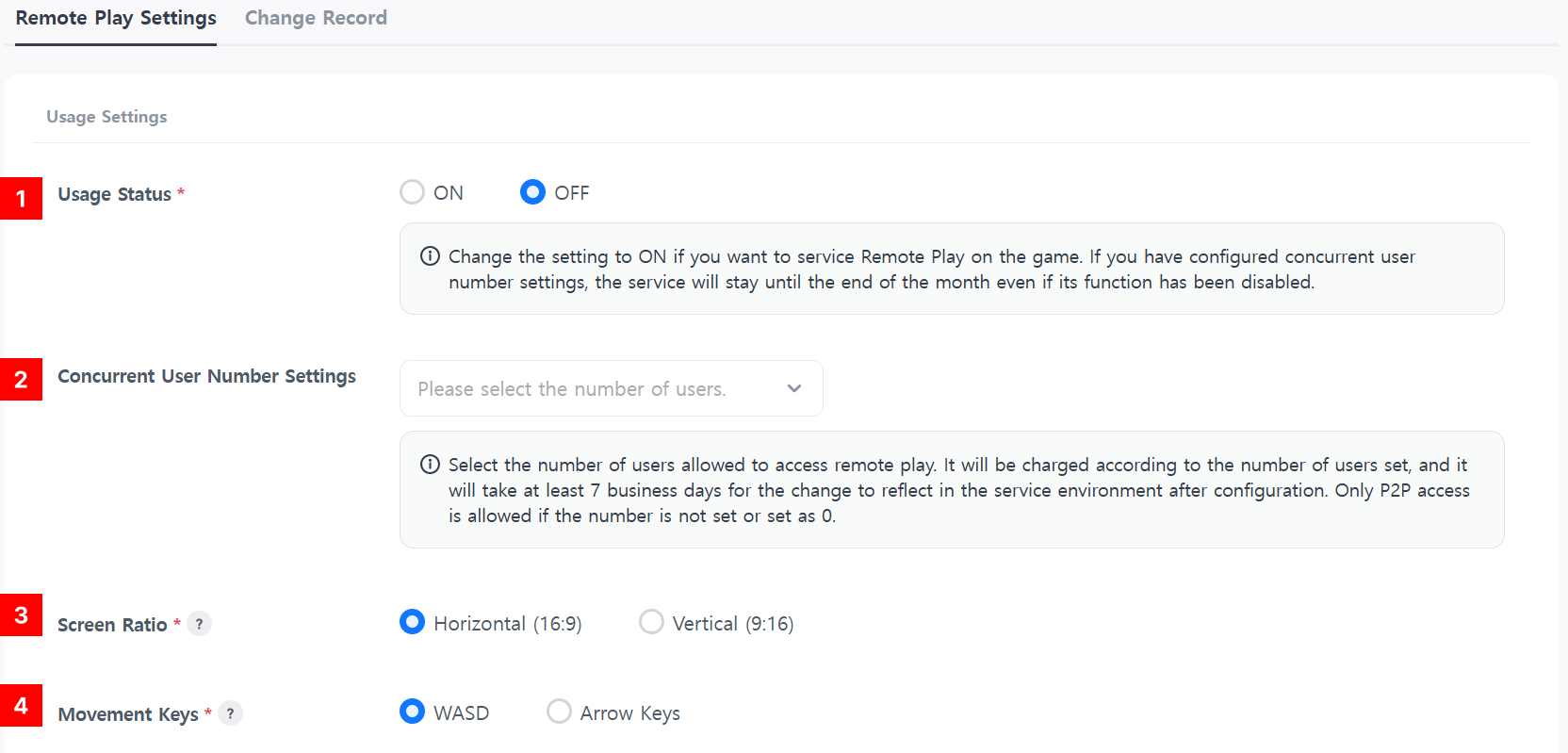This screenshot has width=1568, height=753.
Task: Click red marker number 4
Action: pos(21,705)
